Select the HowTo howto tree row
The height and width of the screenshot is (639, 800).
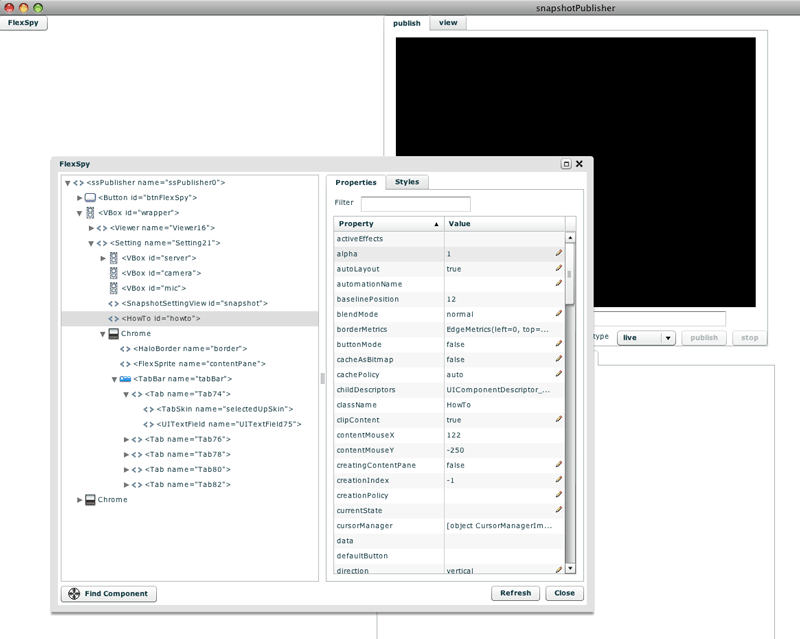click(x=189, y=318)
